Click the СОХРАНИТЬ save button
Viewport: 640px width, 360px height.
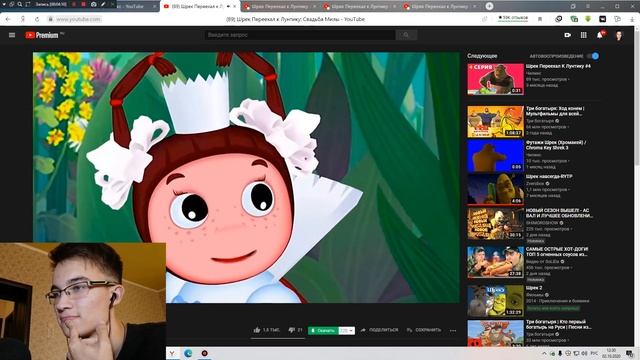(x=424, y=330)
